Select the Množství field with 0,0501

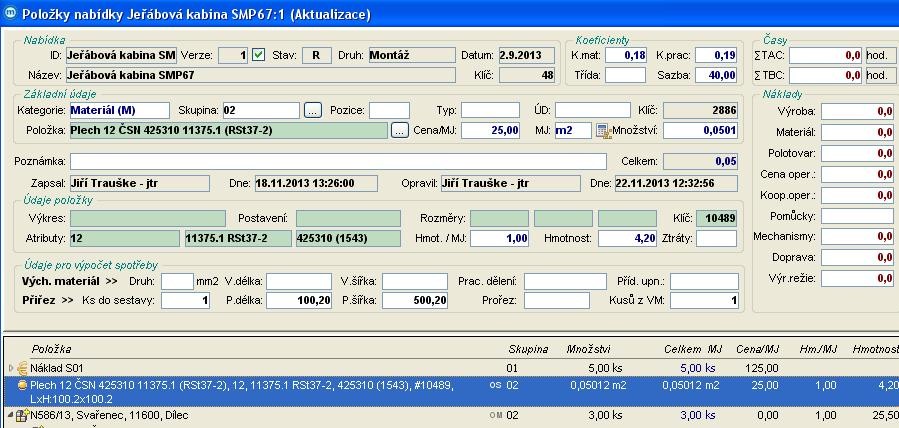click(700, 130)
